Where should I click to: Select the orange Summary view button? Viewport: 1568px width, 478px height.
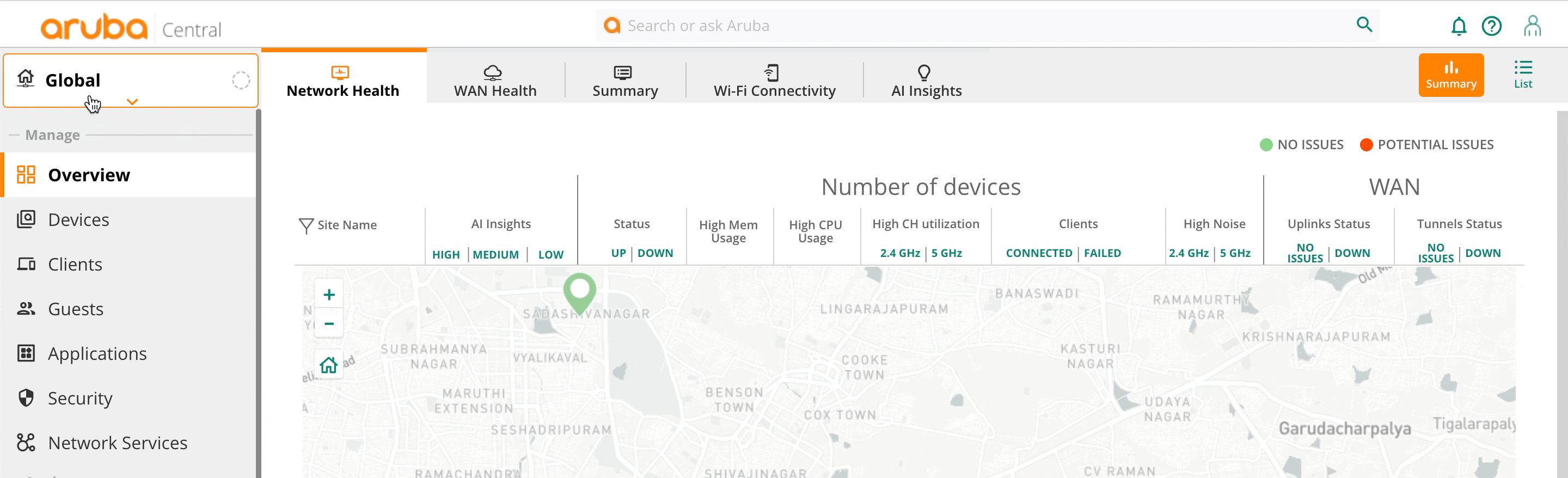(1451, 75)
